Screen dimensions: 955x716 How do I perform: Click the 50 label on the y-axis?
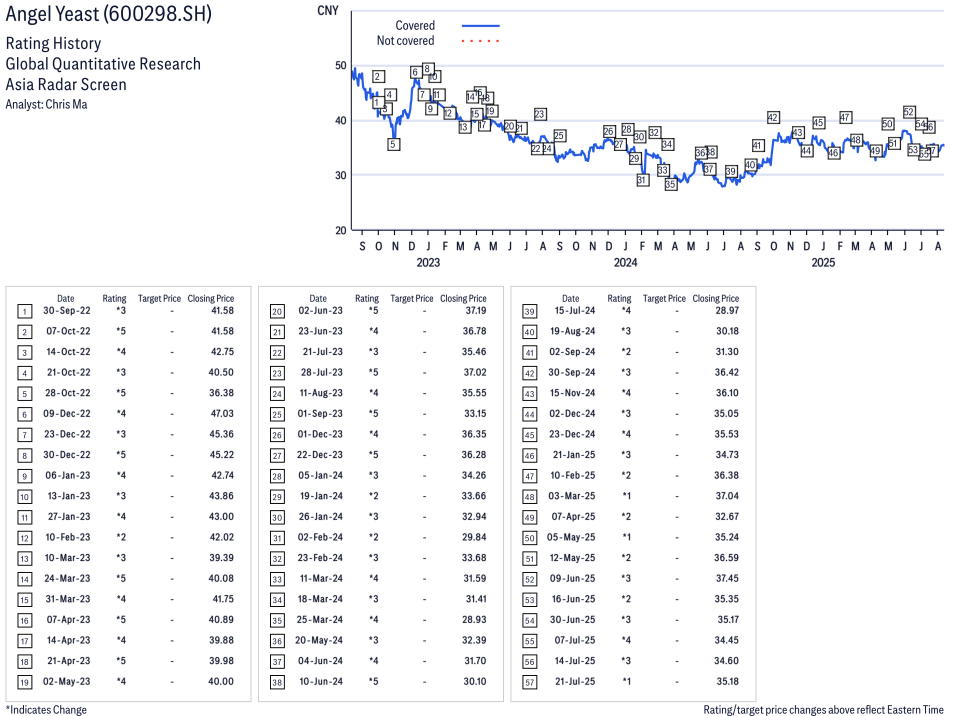340,66
